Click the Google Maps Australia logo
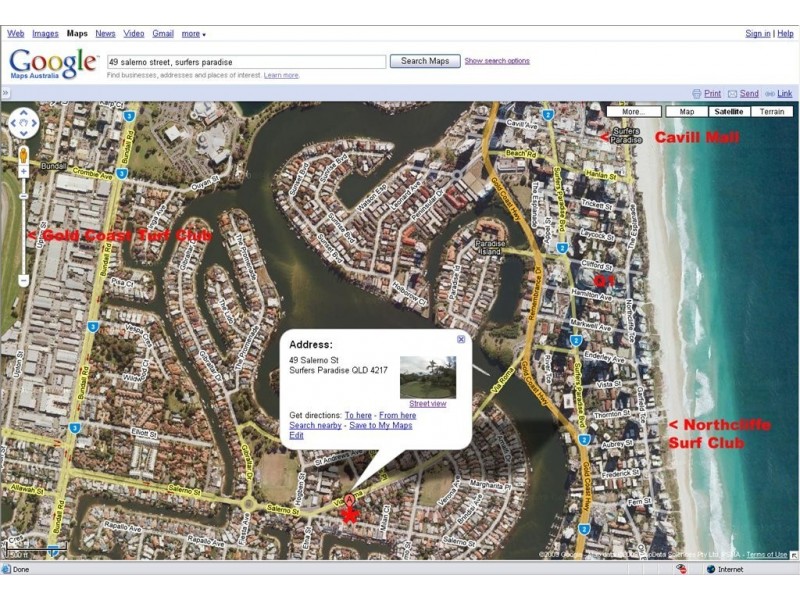Screen dimensions: 800x600 [x=53, y=63]
